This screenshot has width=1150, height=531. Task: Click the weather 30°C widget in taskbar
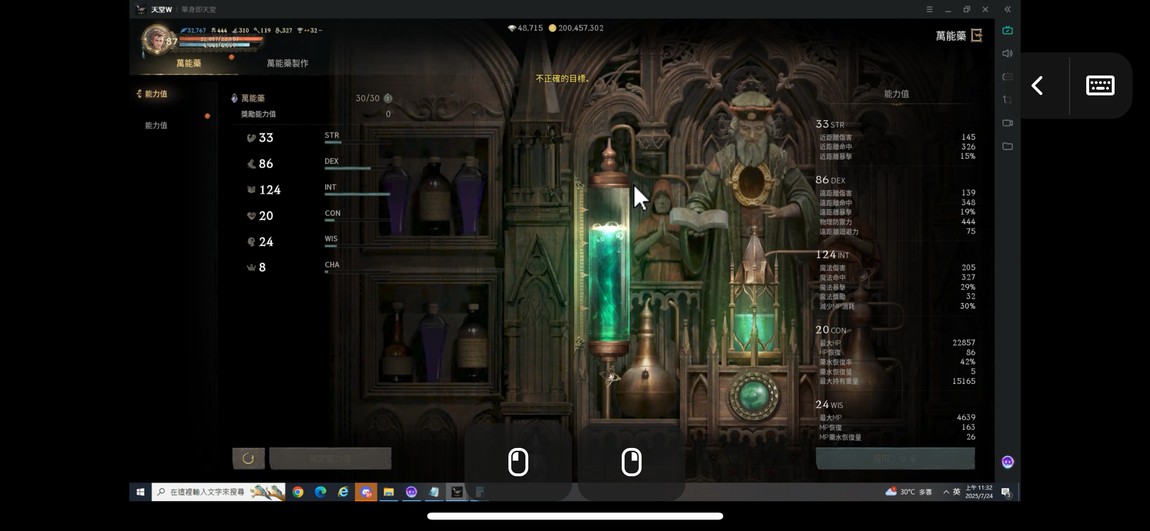pos(909,491)
